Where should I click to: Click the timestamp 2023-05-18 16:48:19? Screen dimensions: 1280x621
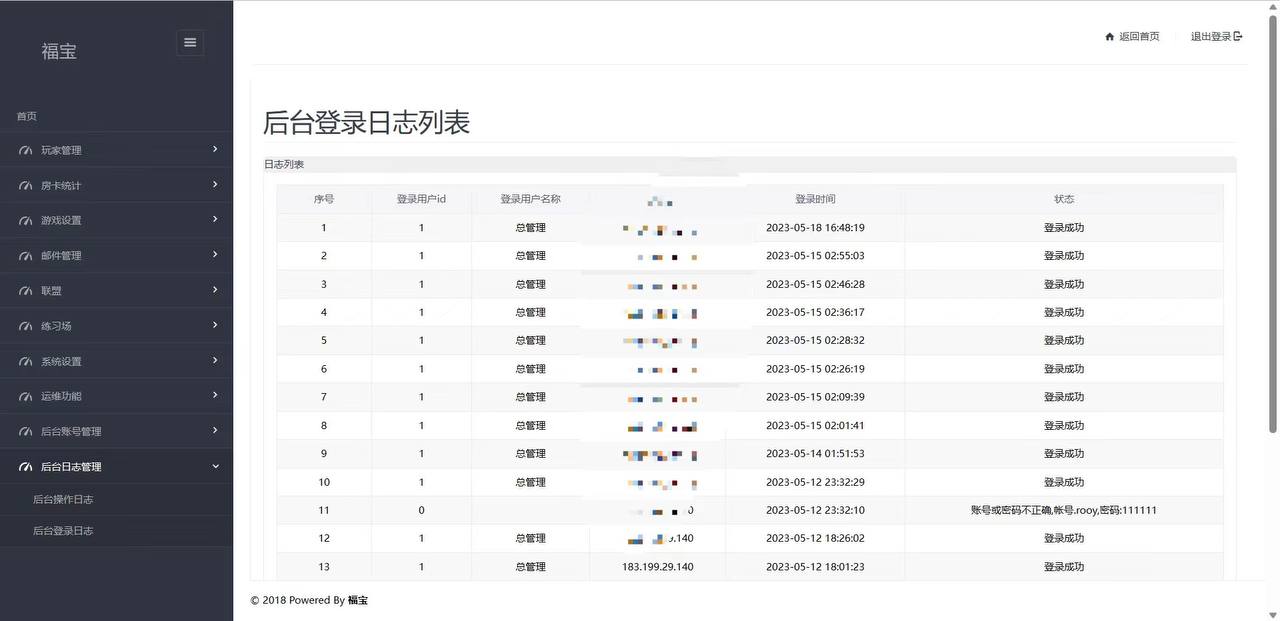point(815,228)
